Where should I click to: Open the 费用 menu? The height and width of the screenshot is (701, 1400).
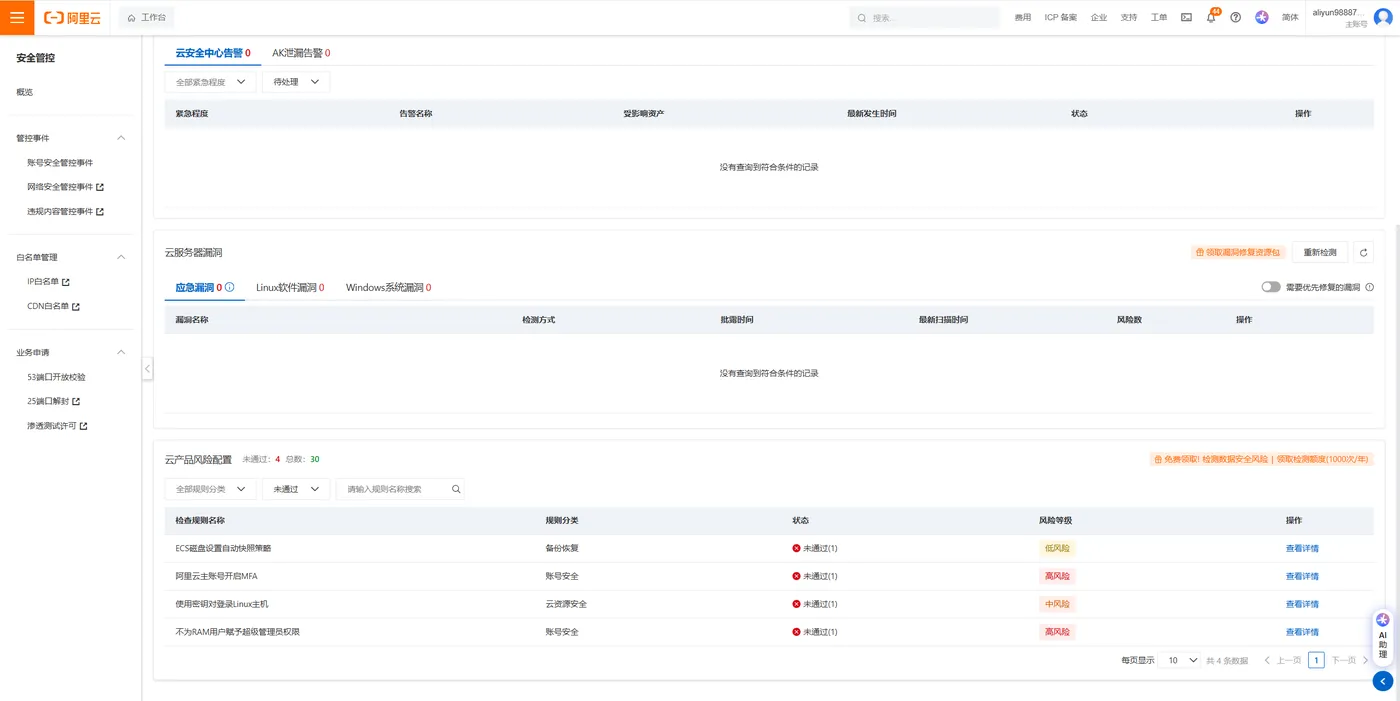click(1022, 18)
